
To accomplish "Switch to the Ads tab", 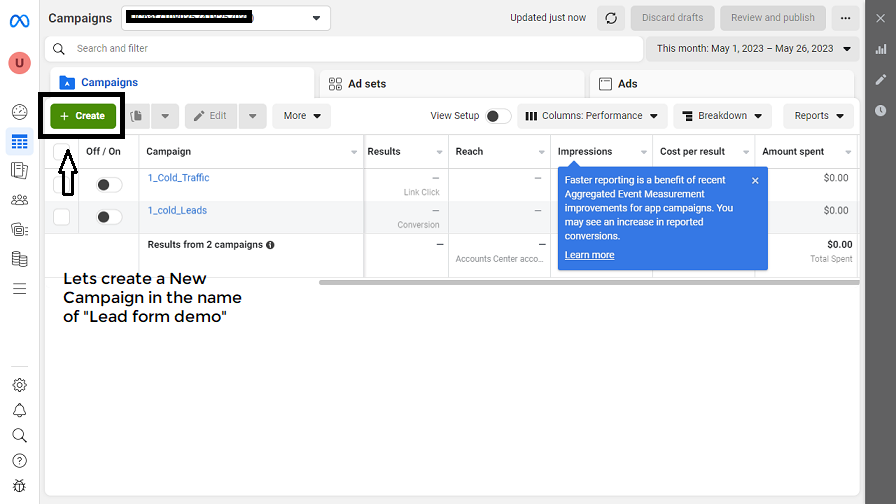I will click(720, 84).
